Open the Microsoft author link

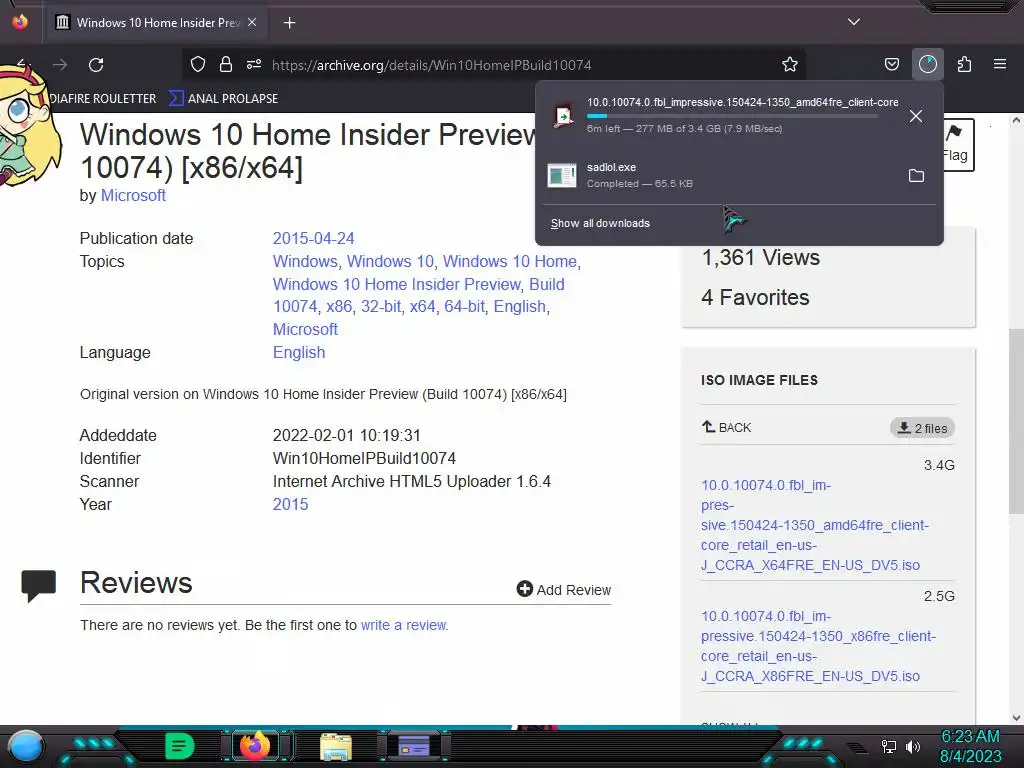point(133,195)
